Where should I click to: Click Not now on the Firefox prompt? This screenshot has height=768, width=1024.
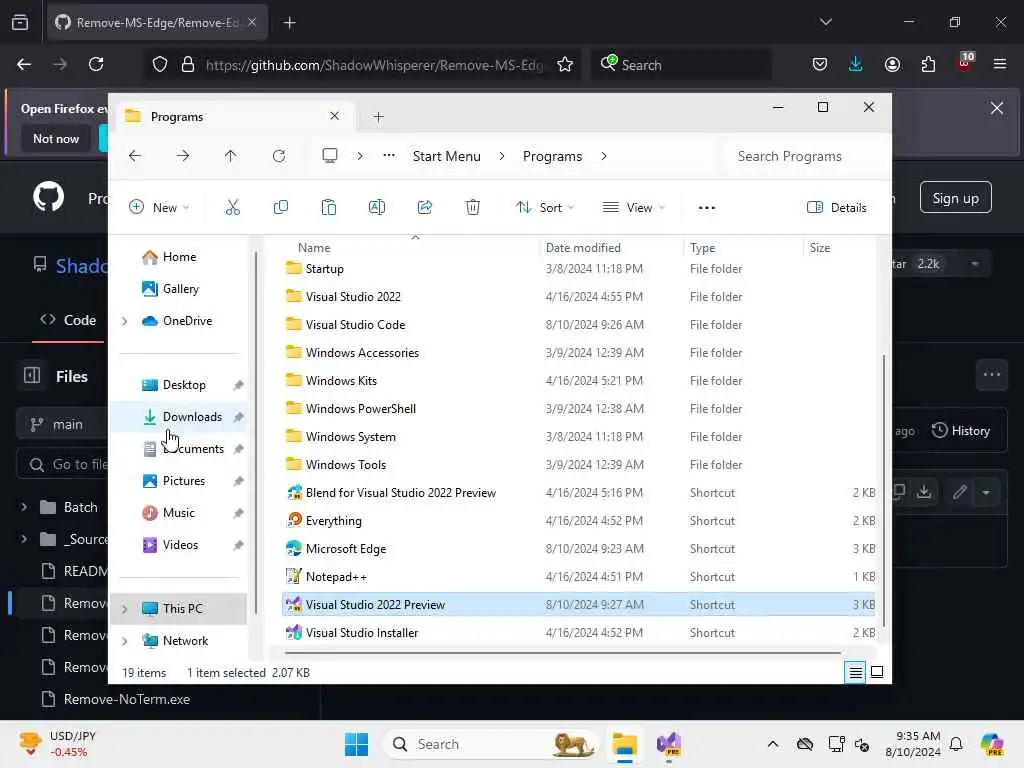(x=56, y=139)
